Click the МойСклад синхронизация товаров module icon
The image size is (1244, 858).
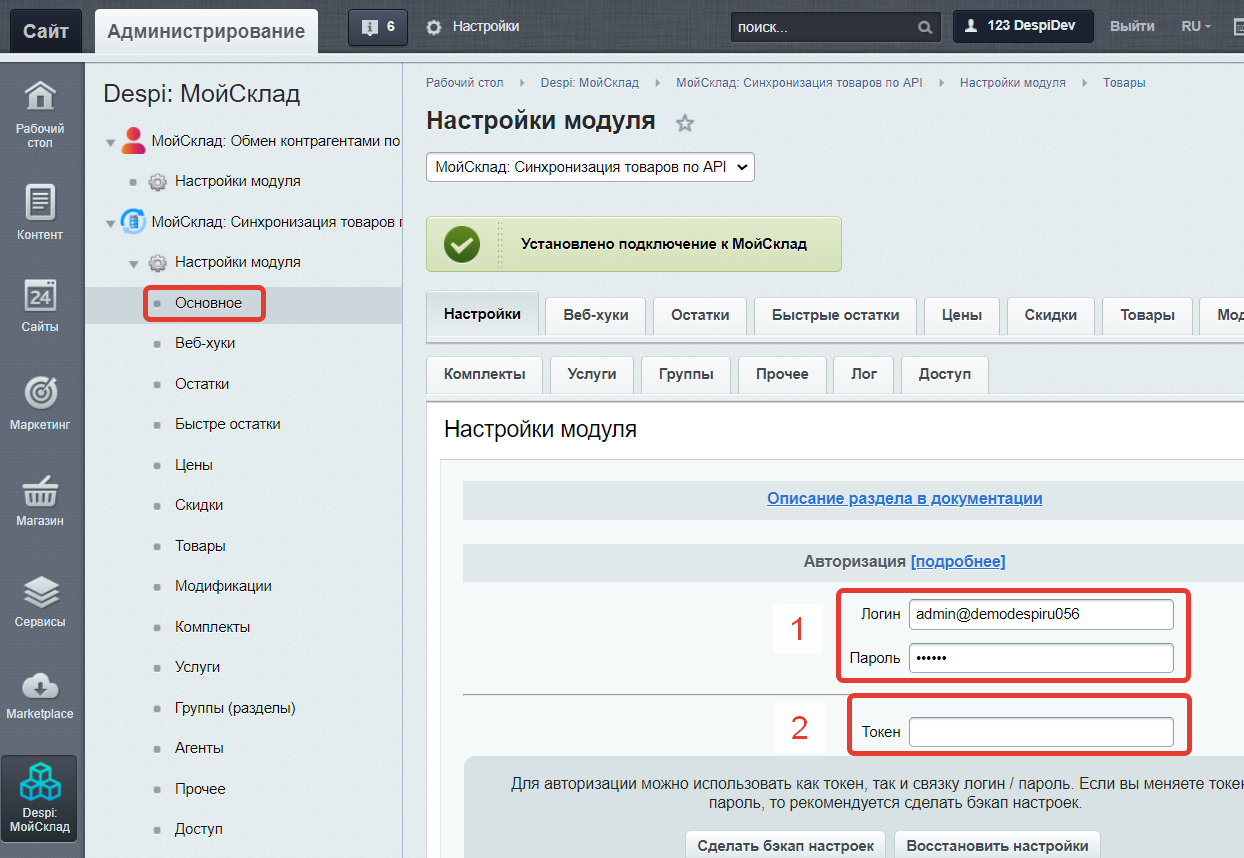point(133,221)
